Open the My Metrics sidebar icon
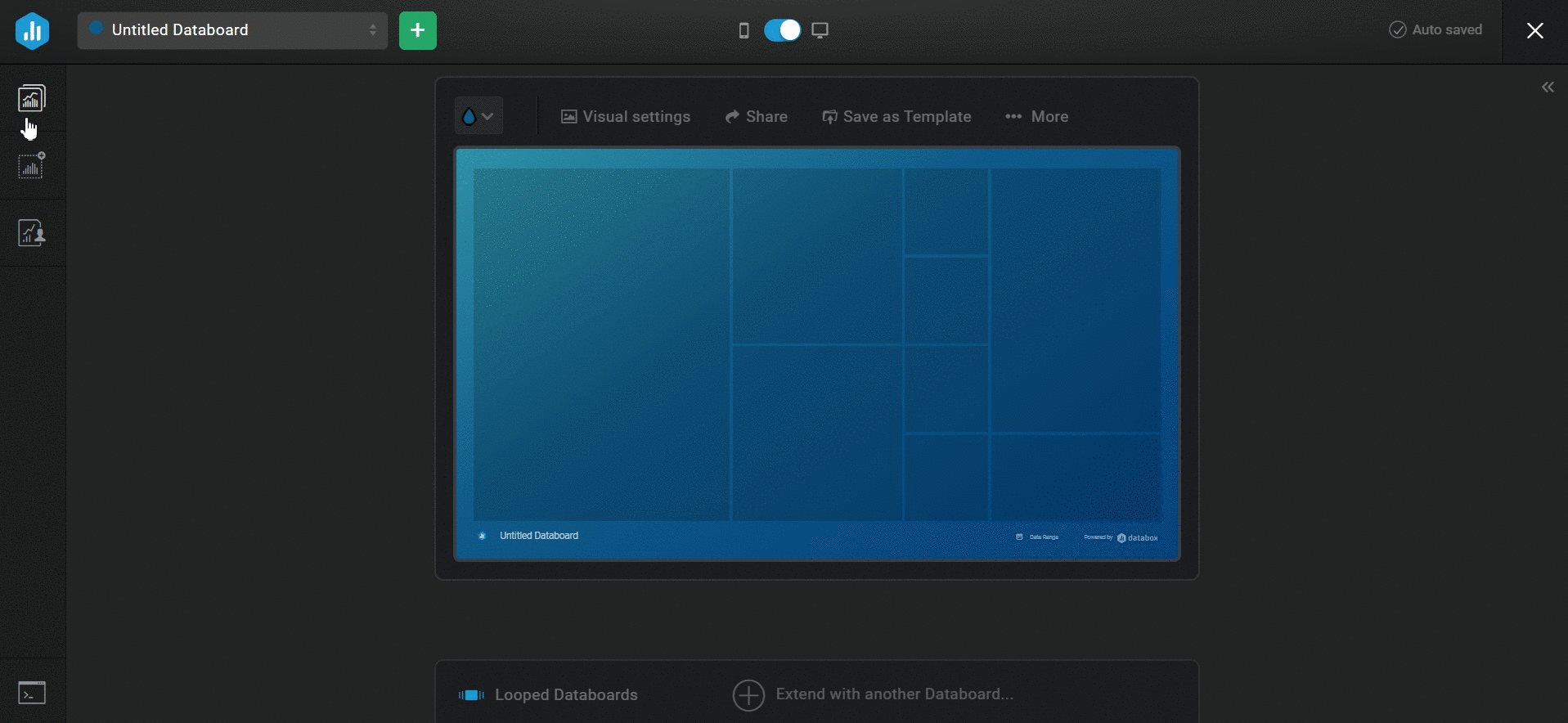Viewport: 1568px width, 723px height. point(32,233)
